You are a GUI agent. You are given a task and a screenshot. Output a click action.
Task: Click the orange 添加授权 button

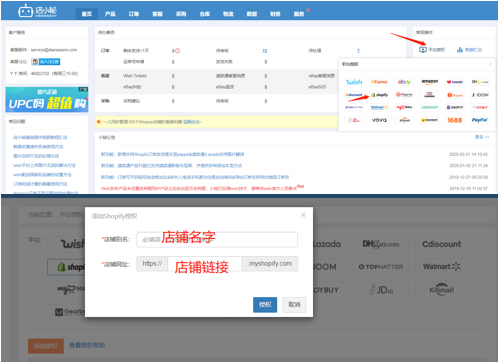[x=46, y=346]
